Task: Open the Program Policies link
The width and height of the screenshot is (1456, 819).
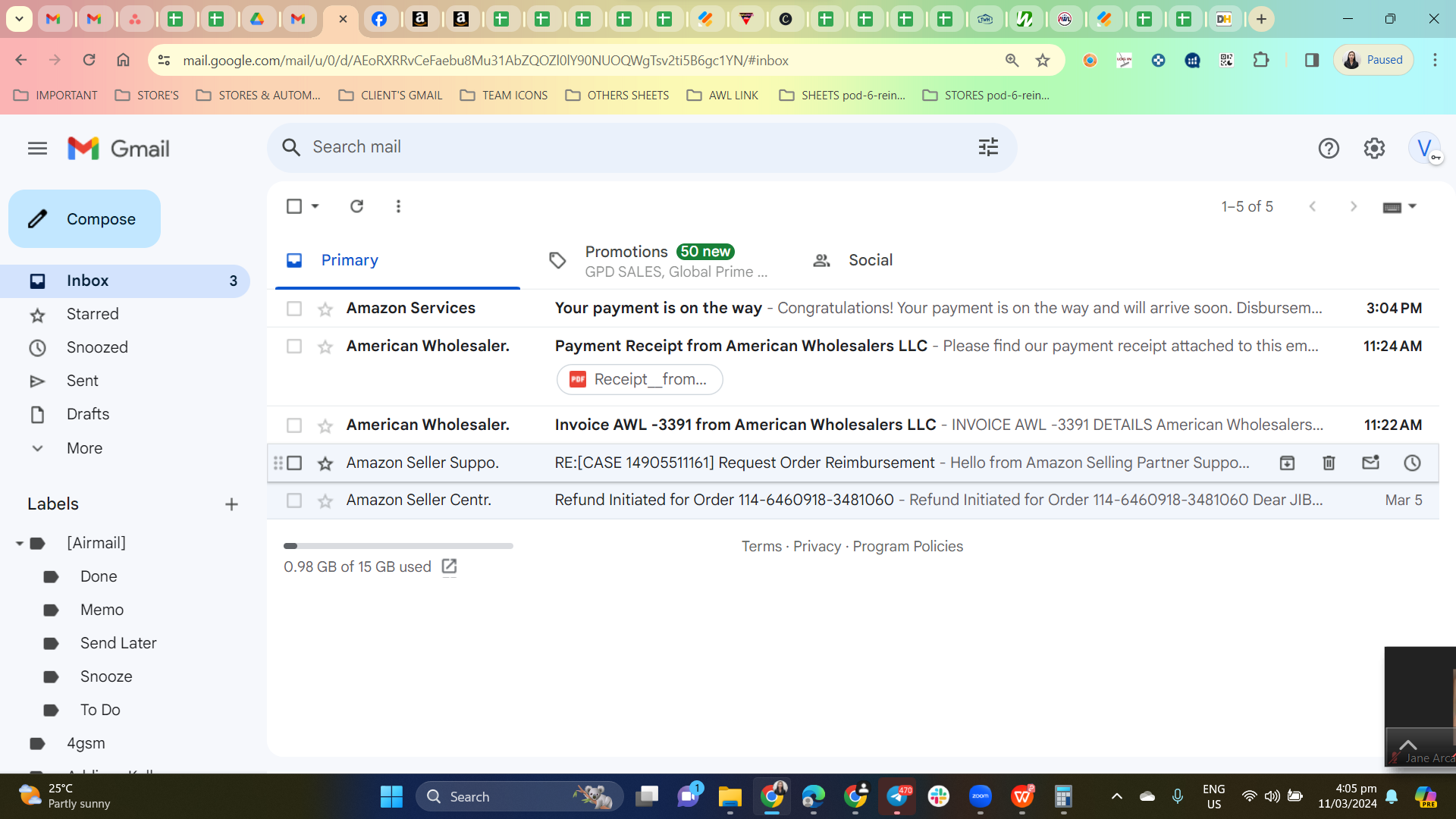Action: [x=908, y=546]
